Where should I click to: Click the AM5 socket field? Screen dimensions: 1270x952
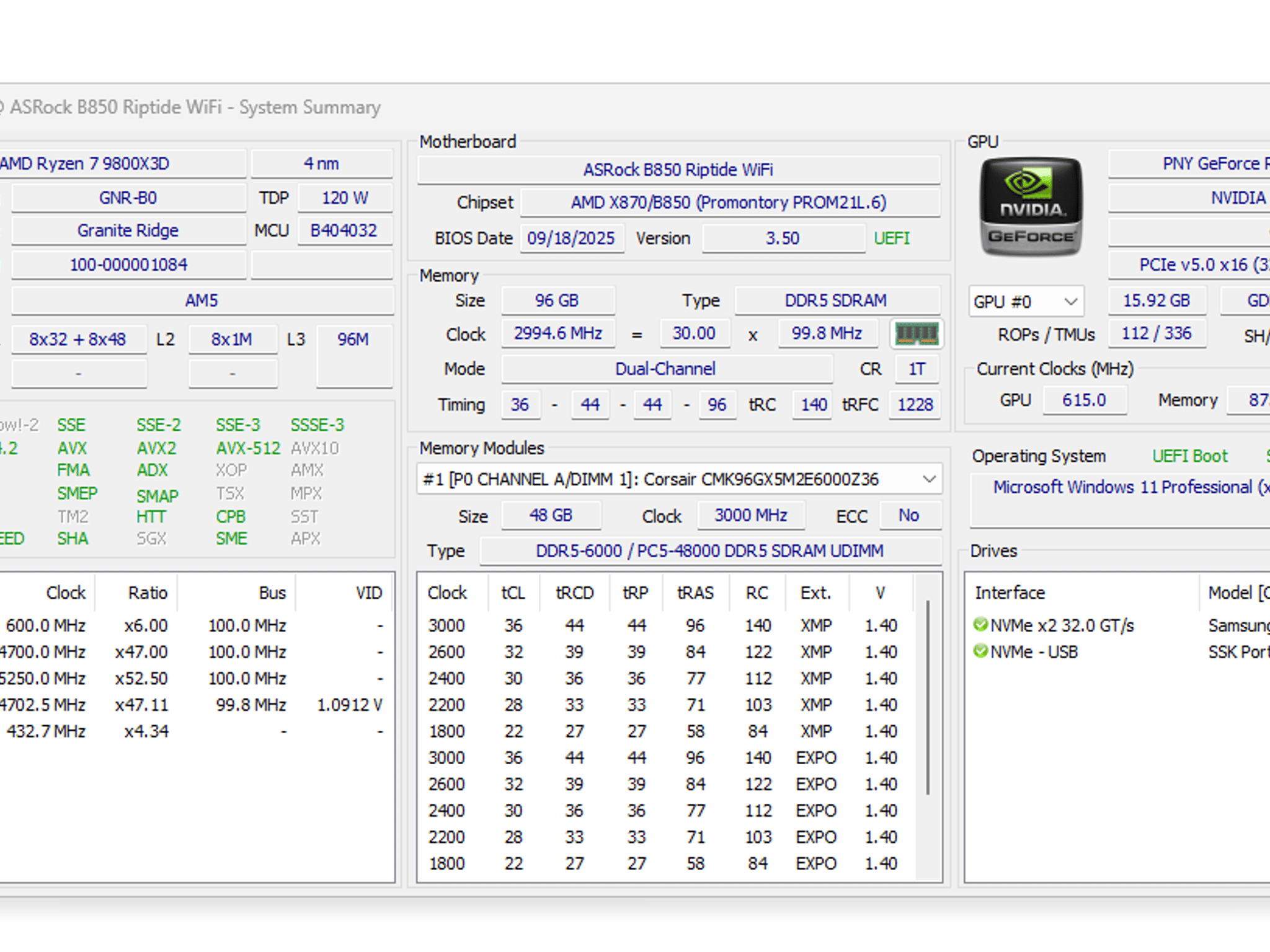point(202,301)
